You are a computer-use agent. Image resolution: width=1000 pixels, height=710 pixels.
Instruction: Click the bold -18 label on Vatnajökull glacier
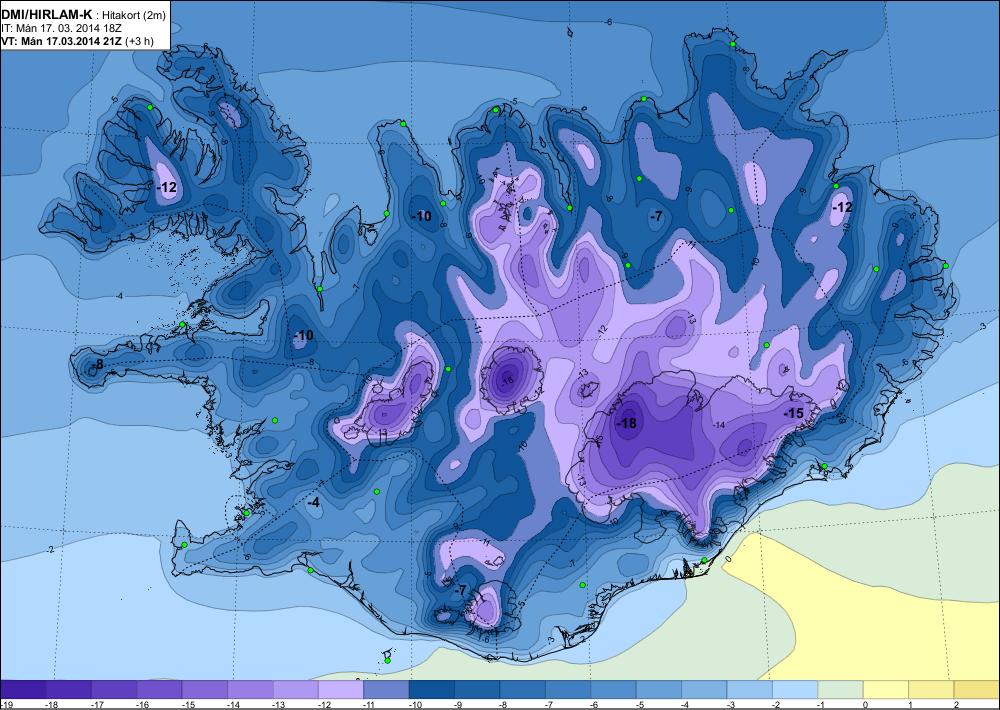626,424
